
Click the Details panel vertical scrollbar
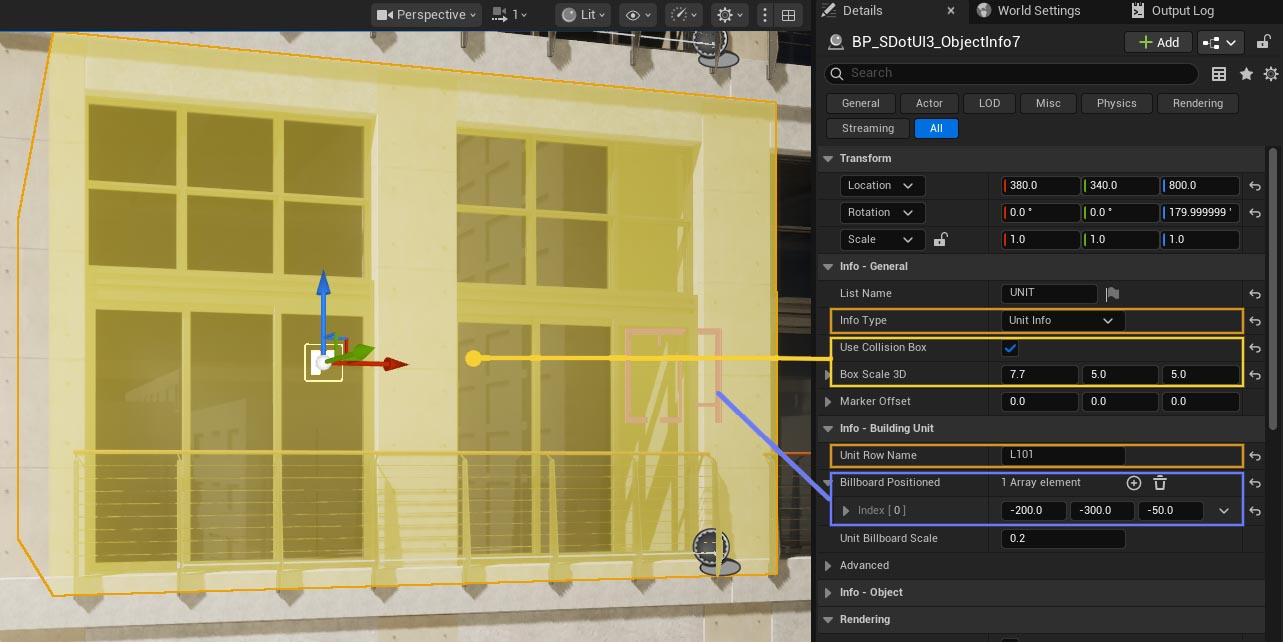[x=1273, y=290]
